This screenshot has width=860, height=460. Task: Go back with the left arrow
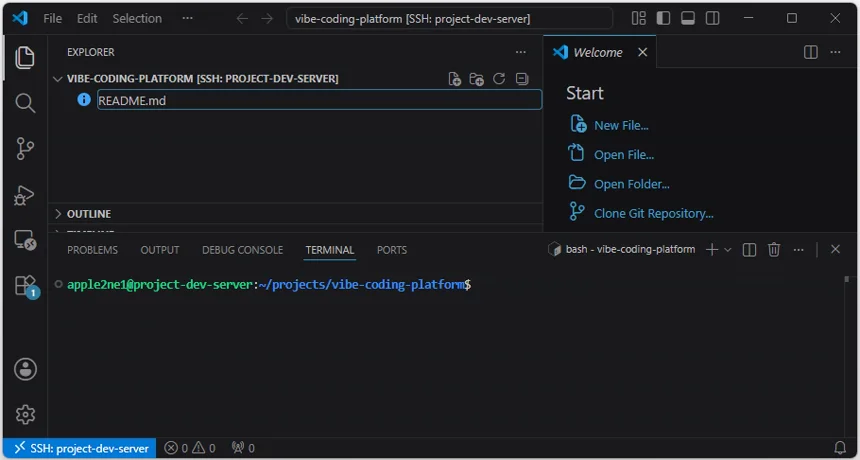[242, 19]
